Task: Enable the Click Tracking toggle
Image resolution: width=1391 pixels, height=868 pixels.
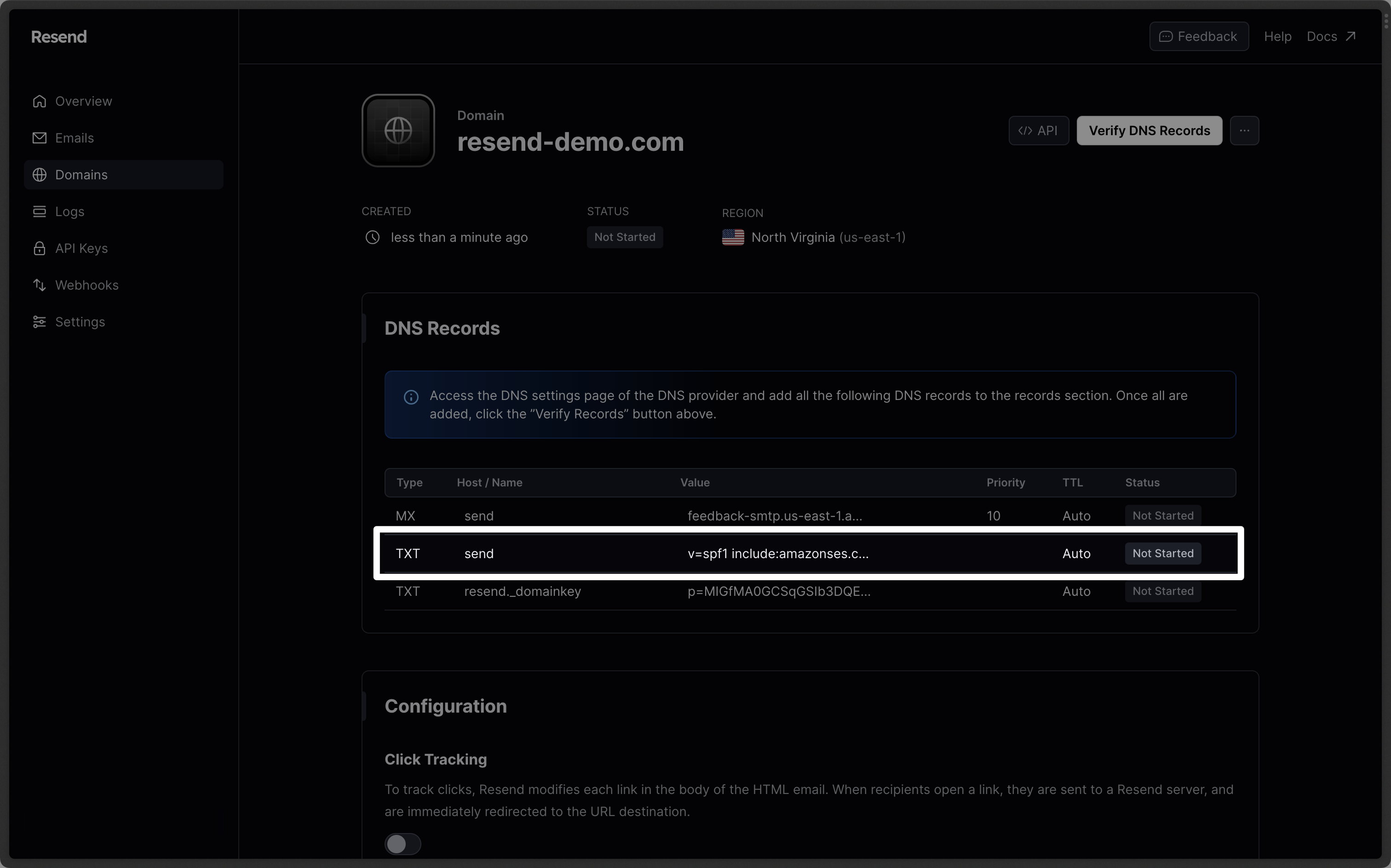Action: coord(402,844)
